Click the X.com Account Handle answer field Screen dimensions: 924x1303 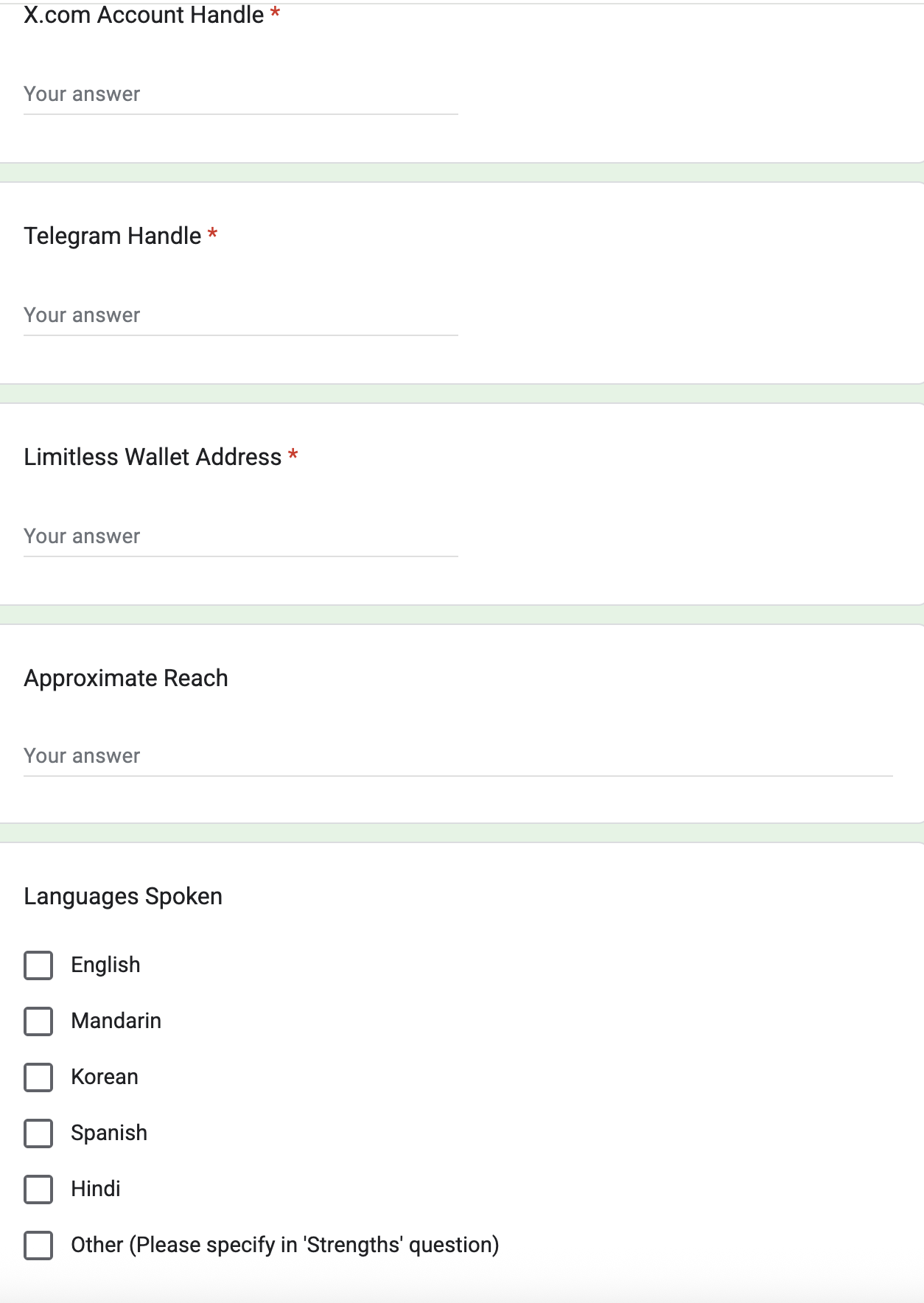click(x=240, y=94)
